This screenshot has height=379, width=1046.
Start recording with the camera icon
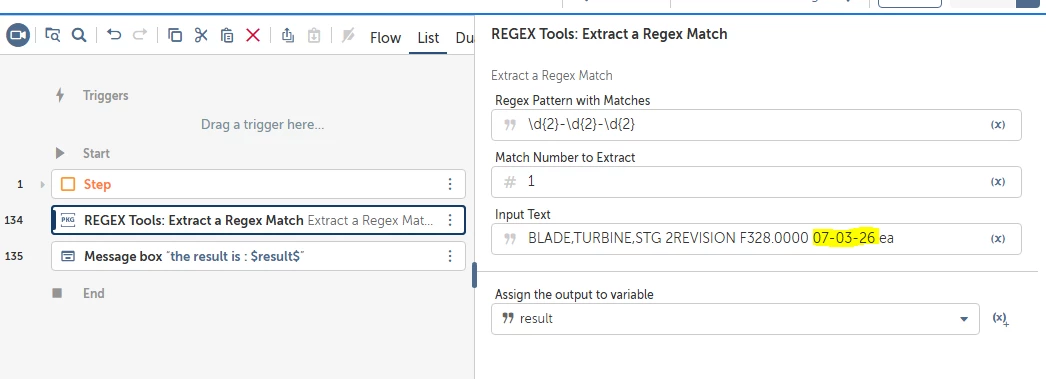point(18,35)
